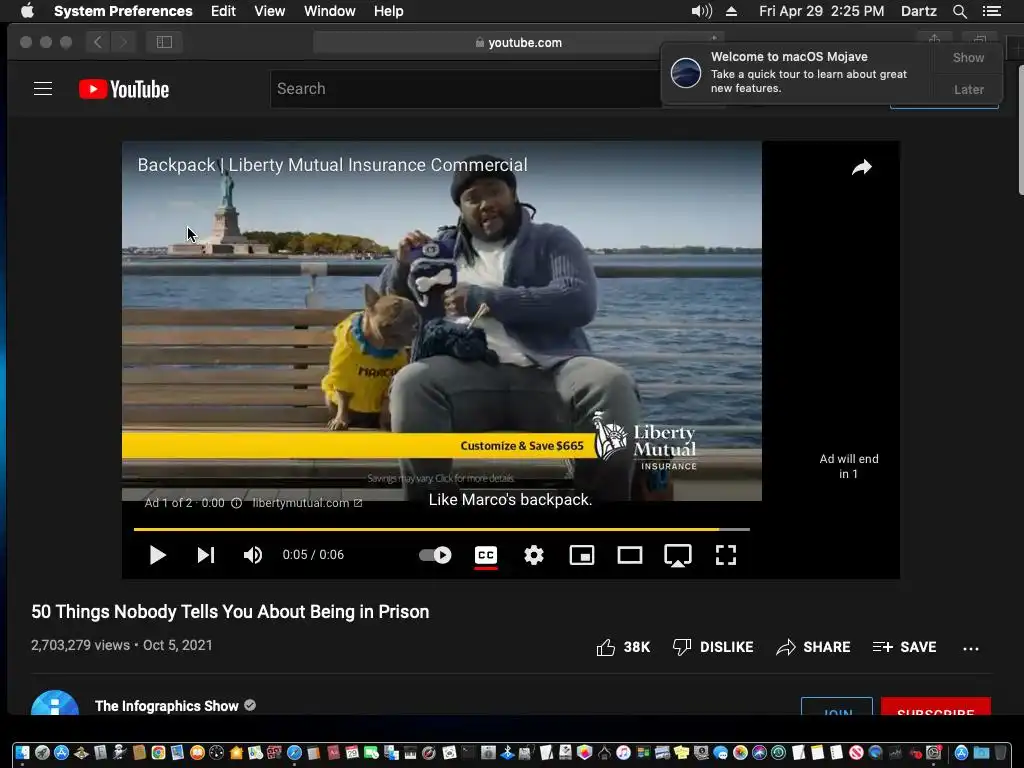Open the Window menu
The image size is (1024, 768).
329,11
